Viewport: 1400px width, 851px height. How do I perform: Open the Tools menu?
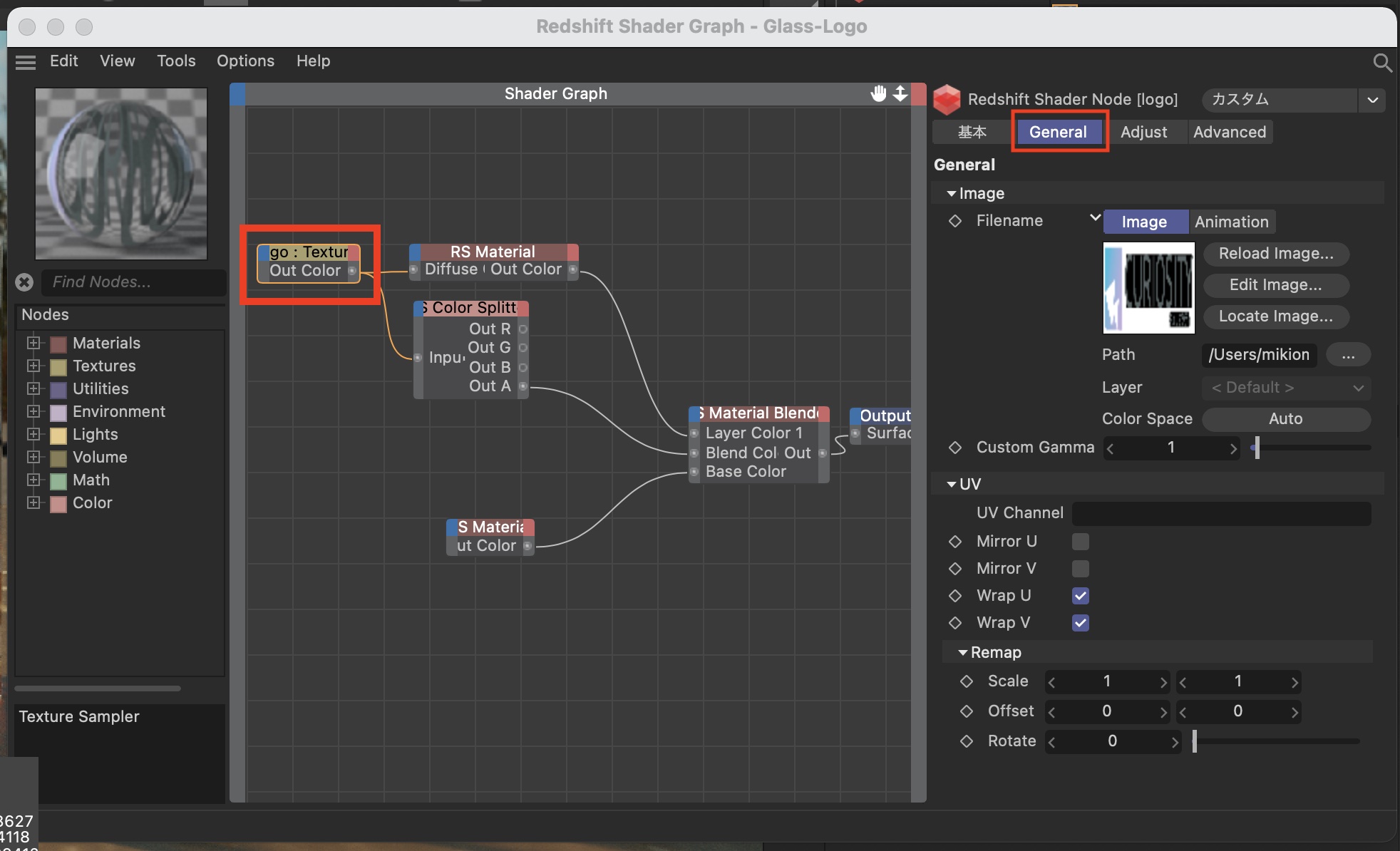click(x=176, y=61)
